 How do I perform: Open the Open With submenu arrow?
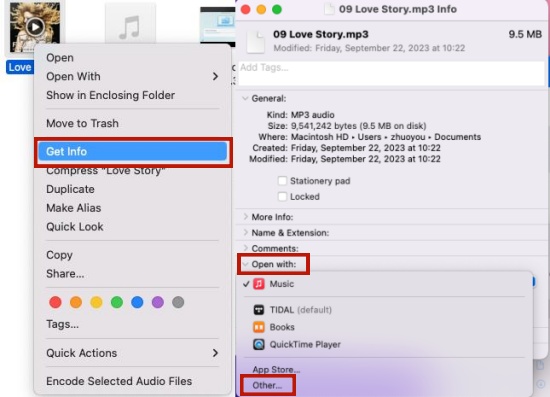(215, 76)
